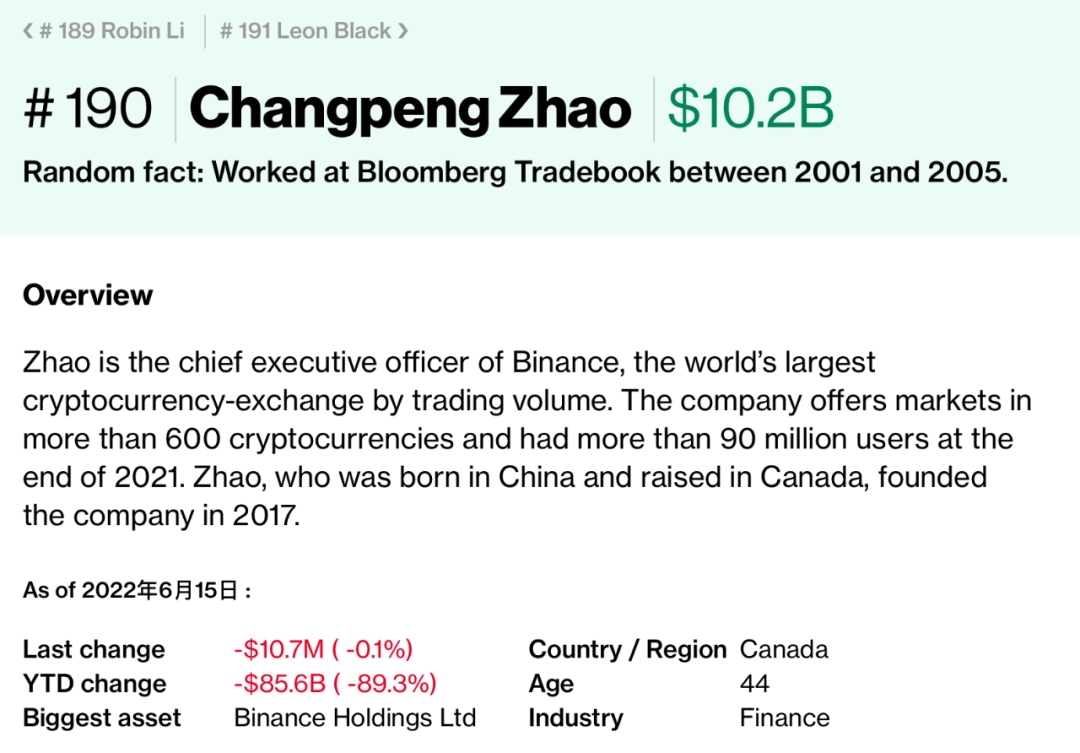Click the Country / Region label
The image size is (1080, 753).
tap(627, 650)
